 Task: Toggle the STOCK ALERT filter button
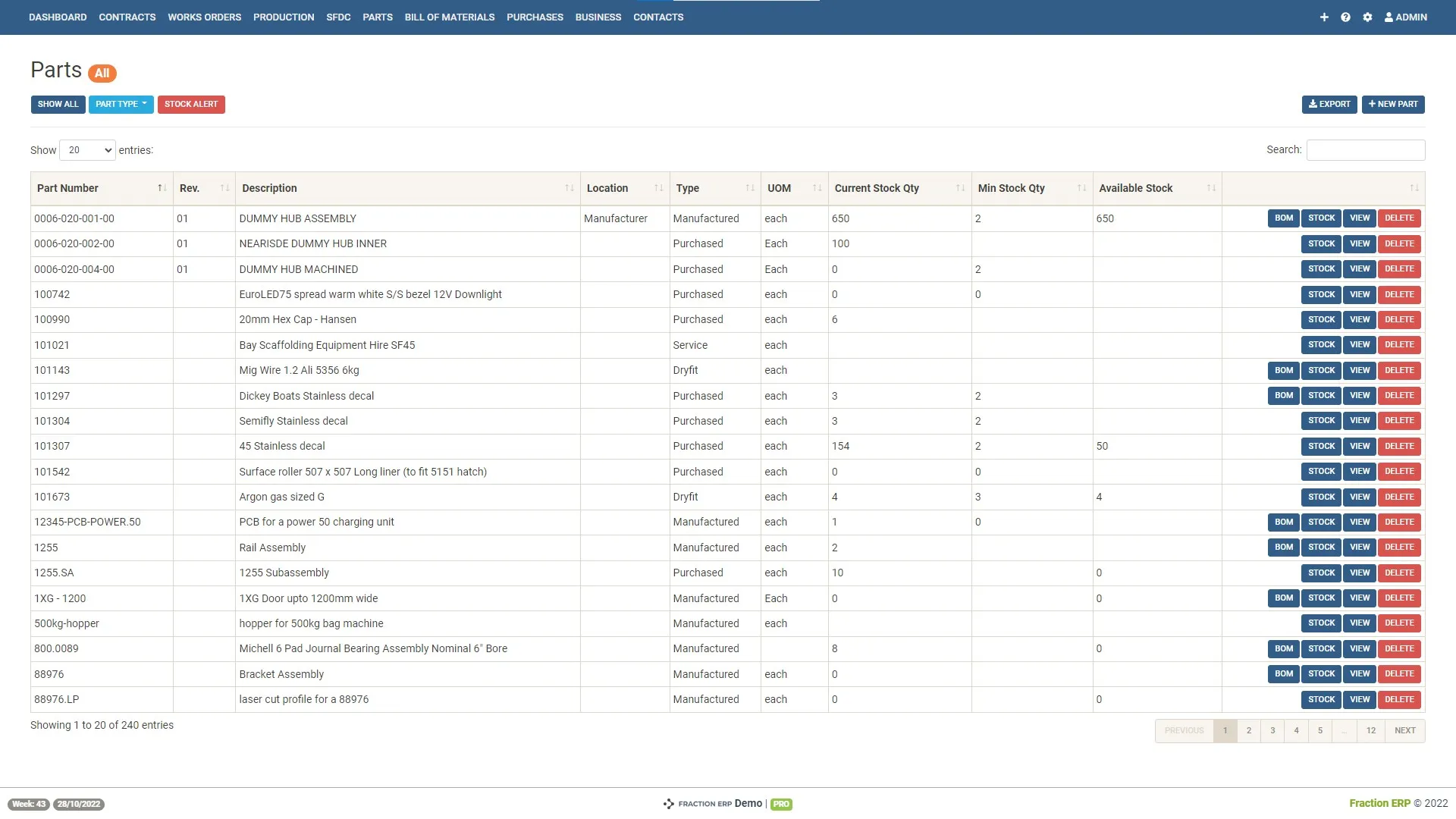click(x=191, y=104)
